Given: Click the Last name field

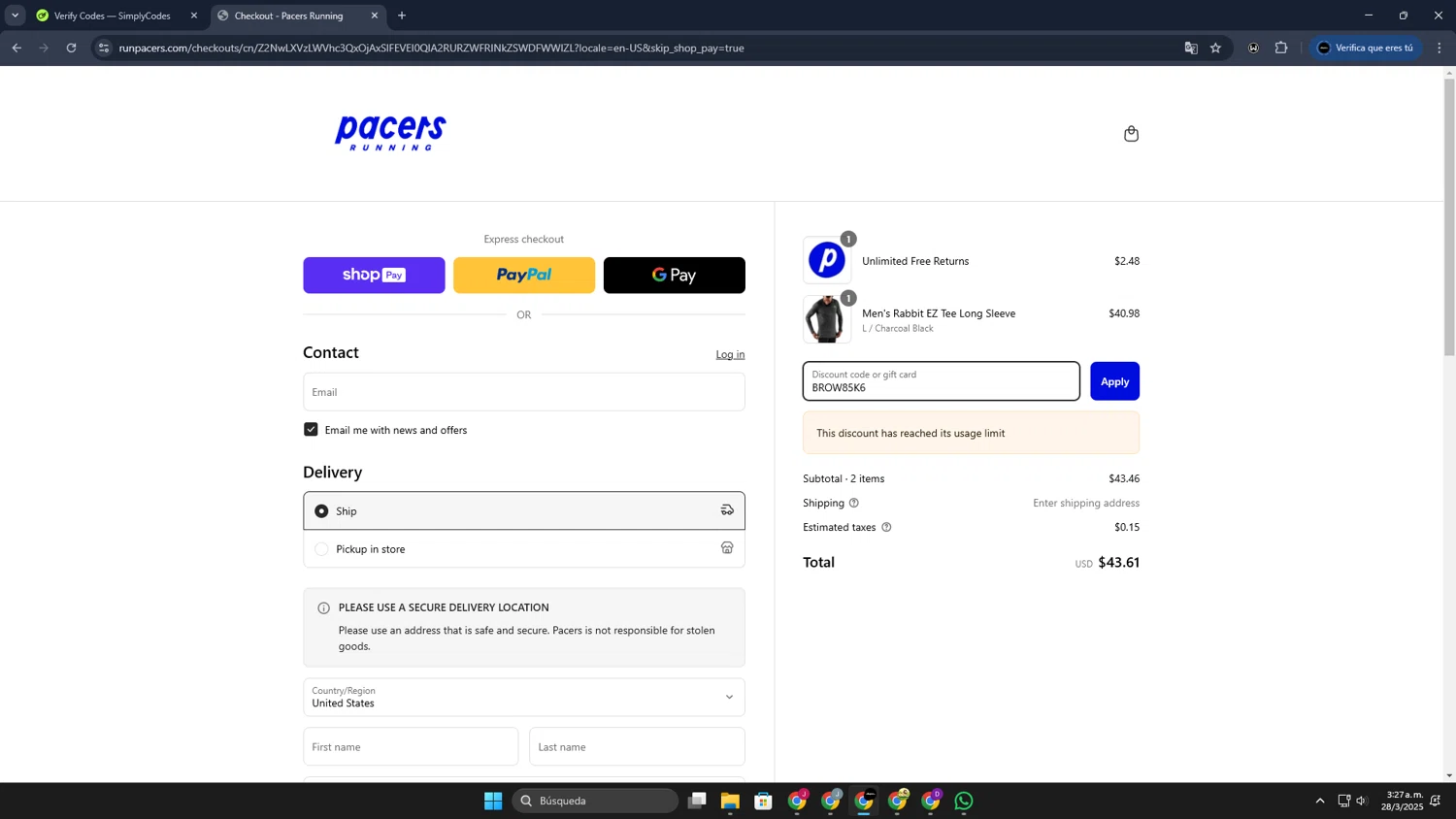Looking at the screenshot, I should [x=637, y=747].
